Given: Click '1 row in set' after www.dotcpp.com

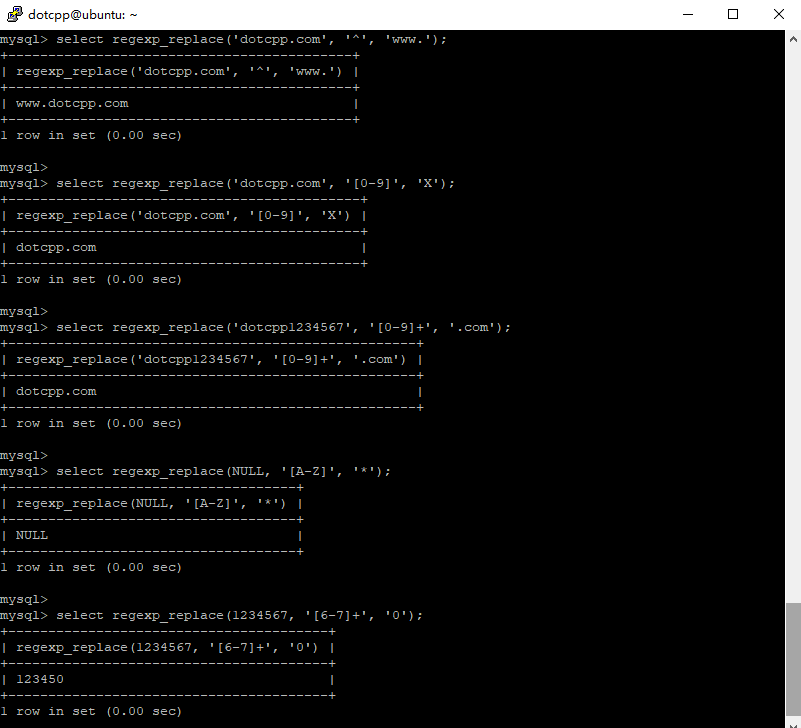Looking at the screenshot, I should [x=91, y=136].
